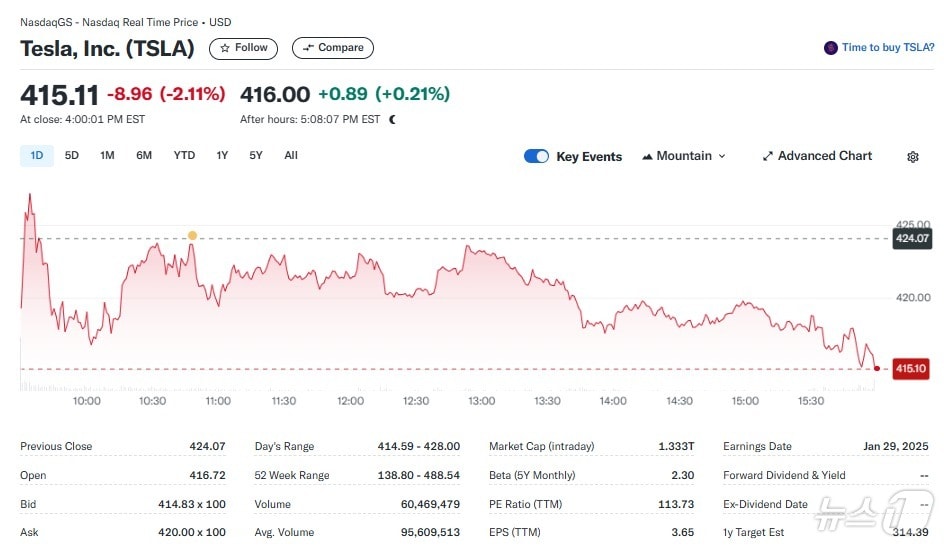This screenshot has width=944, height=547.
Task: Show the All time range
Action: click(291, 155)
